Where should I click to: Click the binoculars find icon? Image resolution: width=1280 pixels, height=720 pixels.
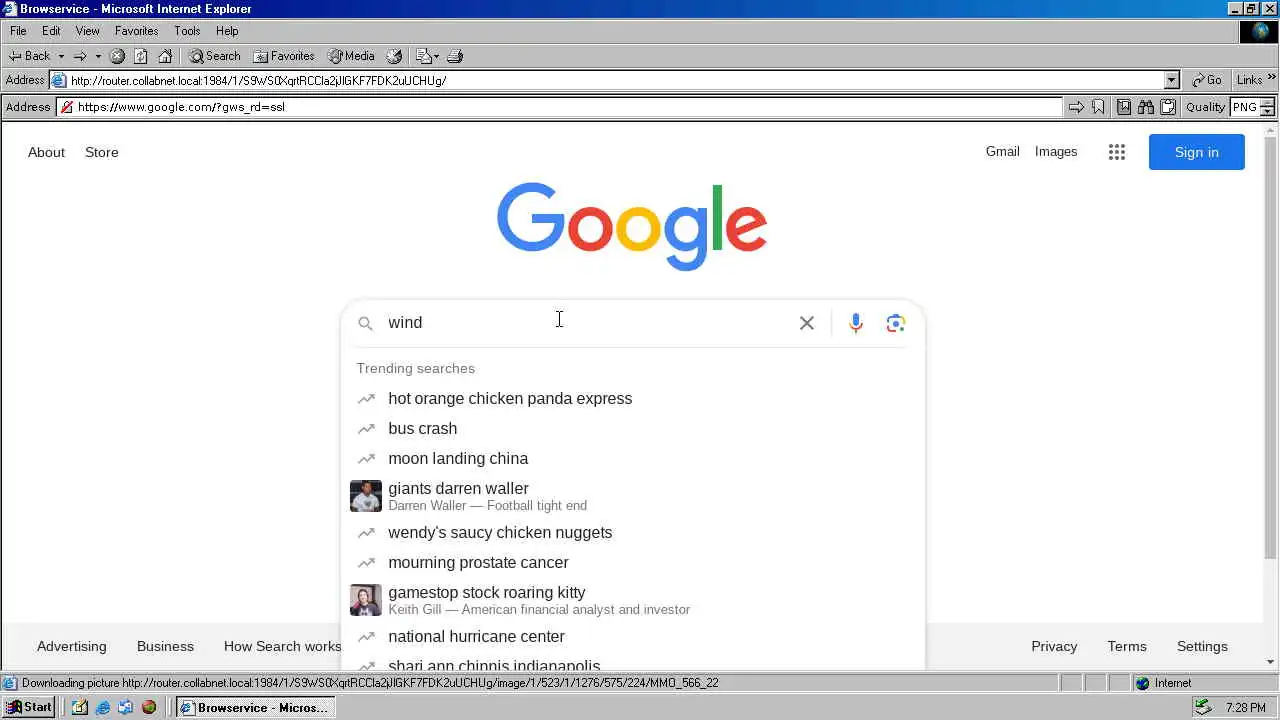(x=1145, y=107)
